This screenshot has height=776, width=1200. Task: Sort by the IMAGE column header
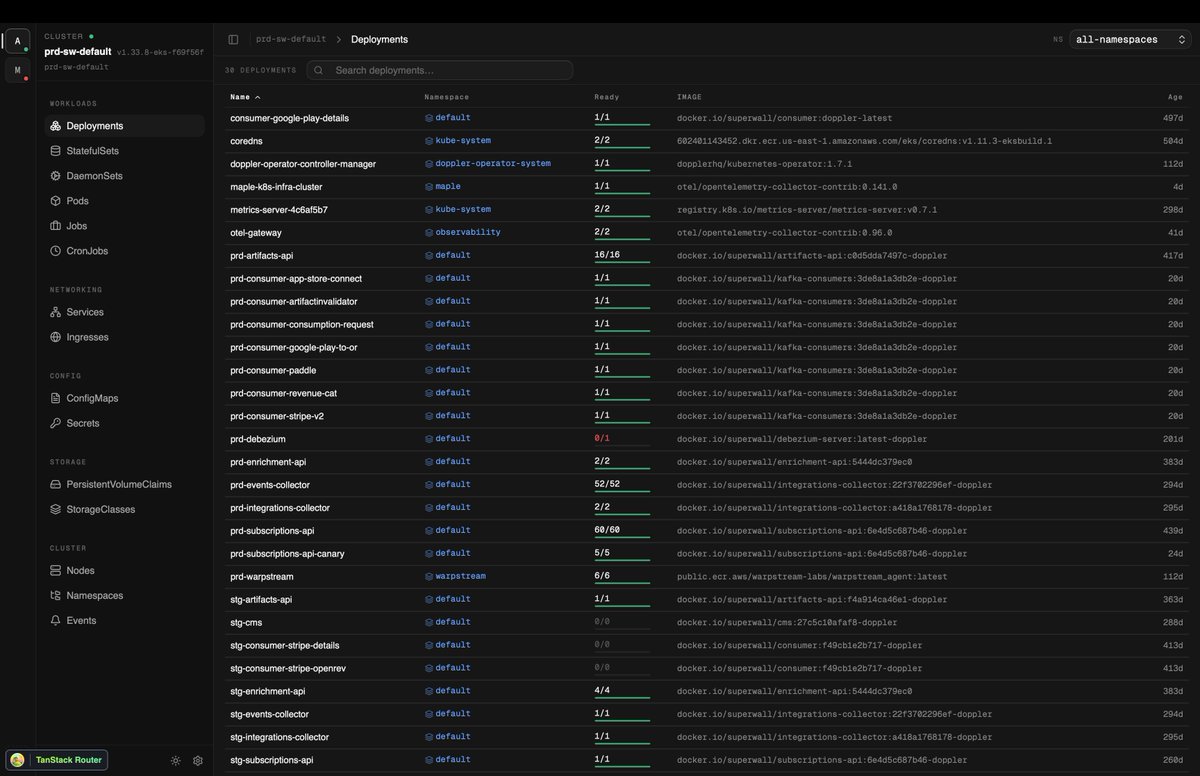click(689, 97)
